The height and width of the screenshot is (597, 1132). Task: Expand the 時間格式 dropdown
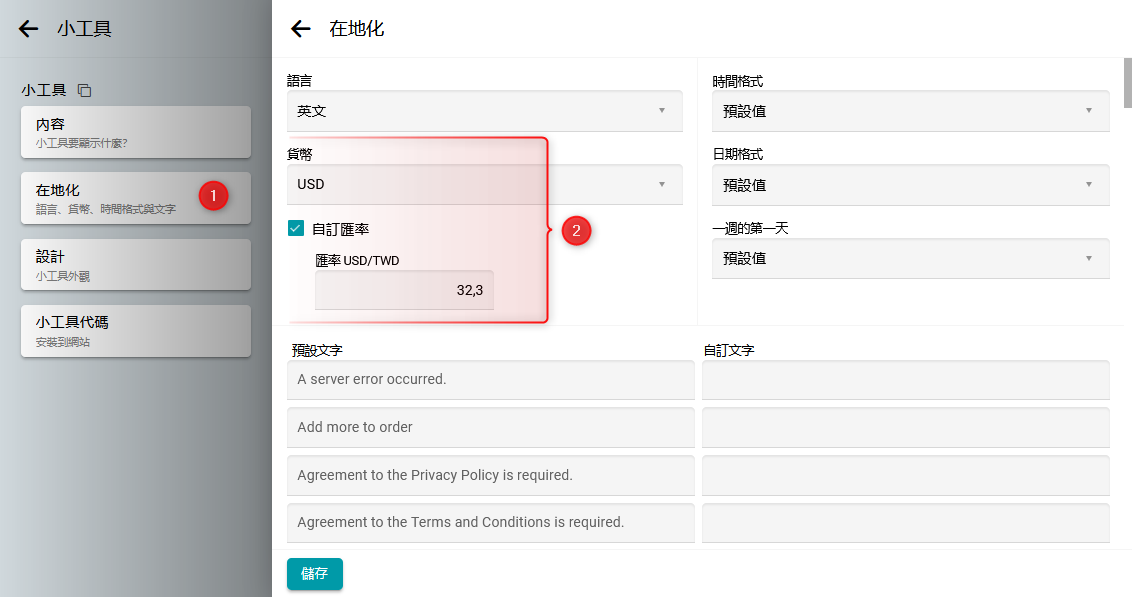pos(910,111)
